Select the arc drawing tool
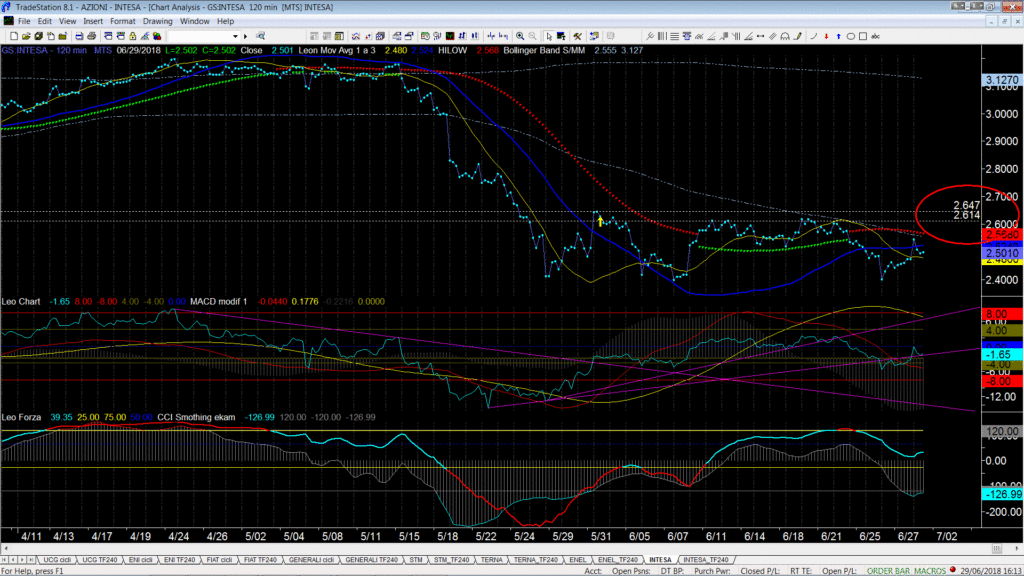Viewport: 1024px width, 576px height. pyautogui.click(x=814, y=36)
